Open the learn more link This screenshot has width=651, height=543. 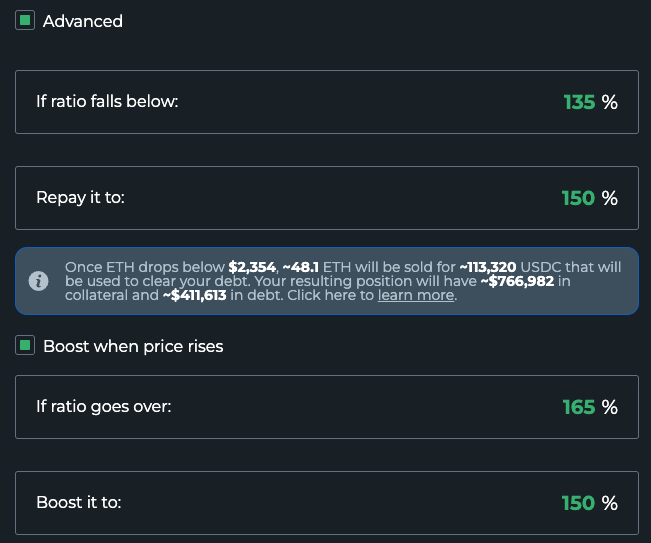[416, 295]
